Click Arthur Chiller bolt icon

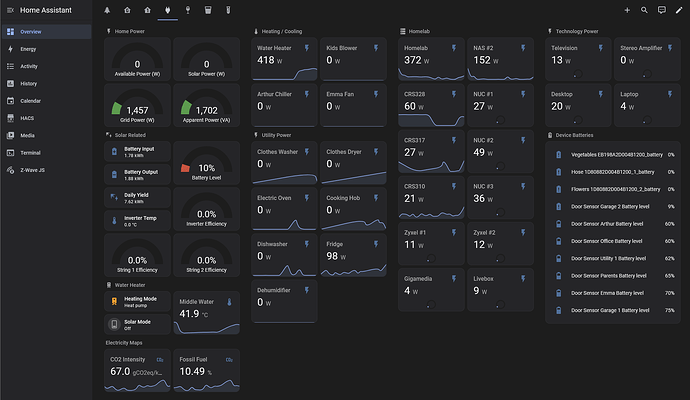coord(307,94)
